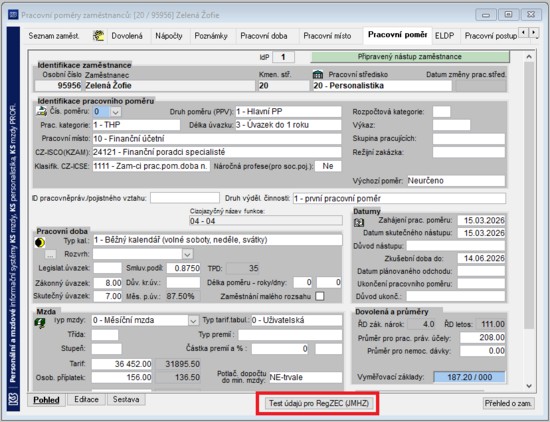Switch to Editace mode
Viewport: 550px width, 422px height.
pyautogui.click(x=86, y=400)
